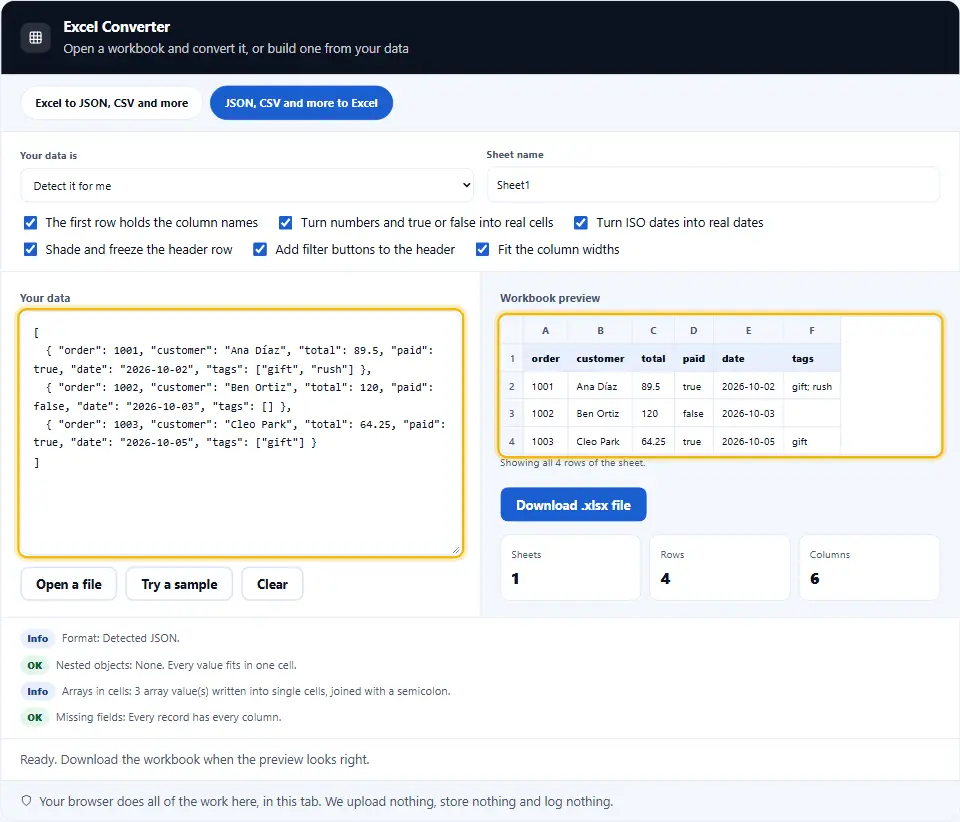The height and width of the screenshot is (822, 960).
Task: Click the 'false' paid cell
Action: pyautogui.click(x=694, y=414)
